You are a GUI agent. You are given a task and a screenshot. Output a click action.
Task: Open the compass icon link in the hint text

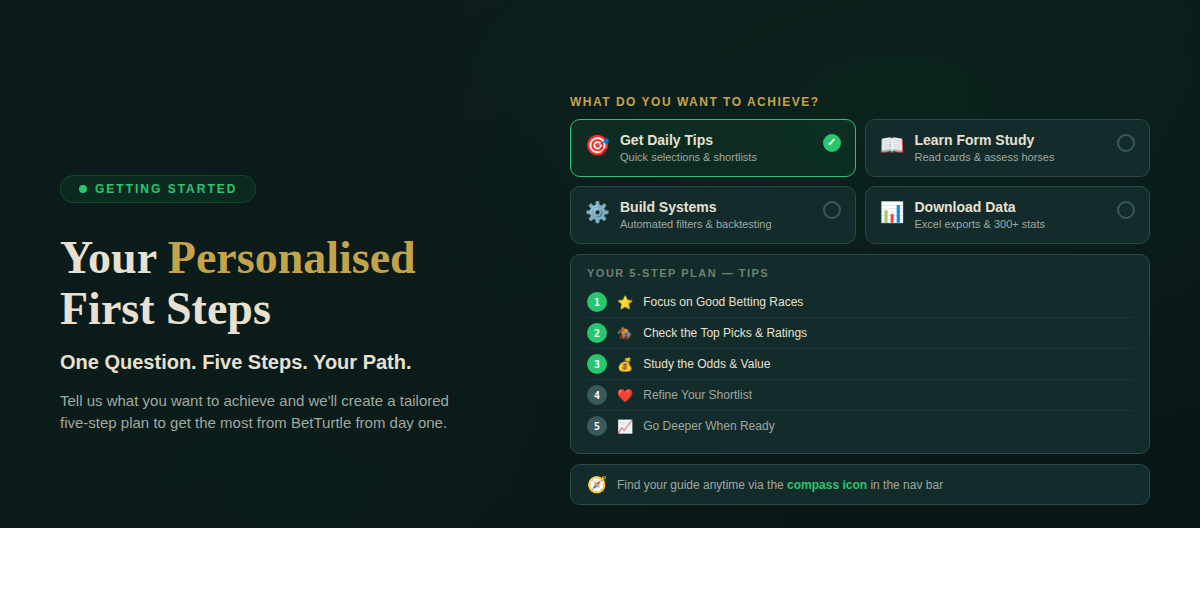click(x=827, y=484)
